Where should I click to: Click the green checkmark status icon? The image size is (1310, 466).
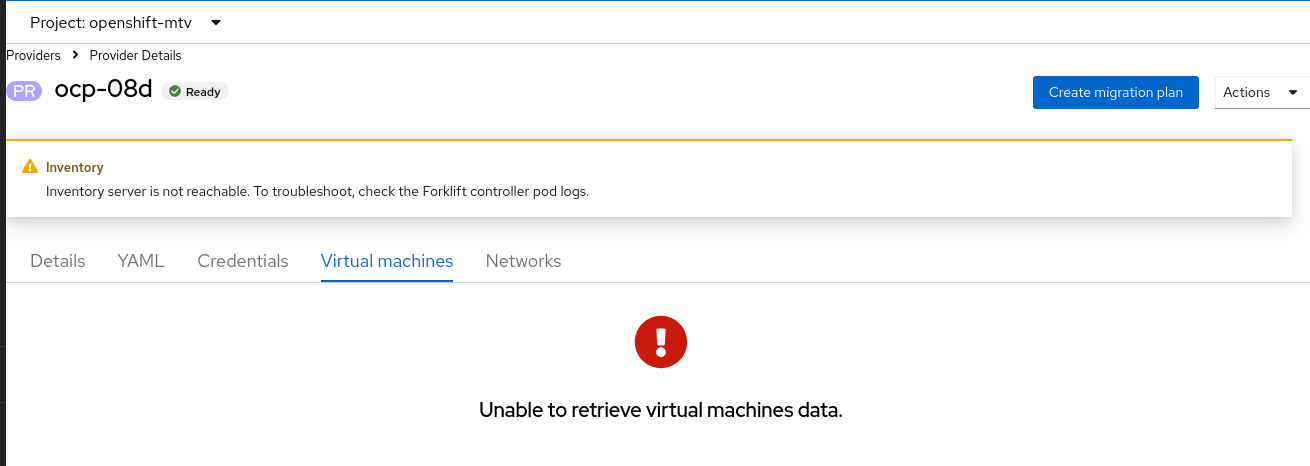click(175, 91)
